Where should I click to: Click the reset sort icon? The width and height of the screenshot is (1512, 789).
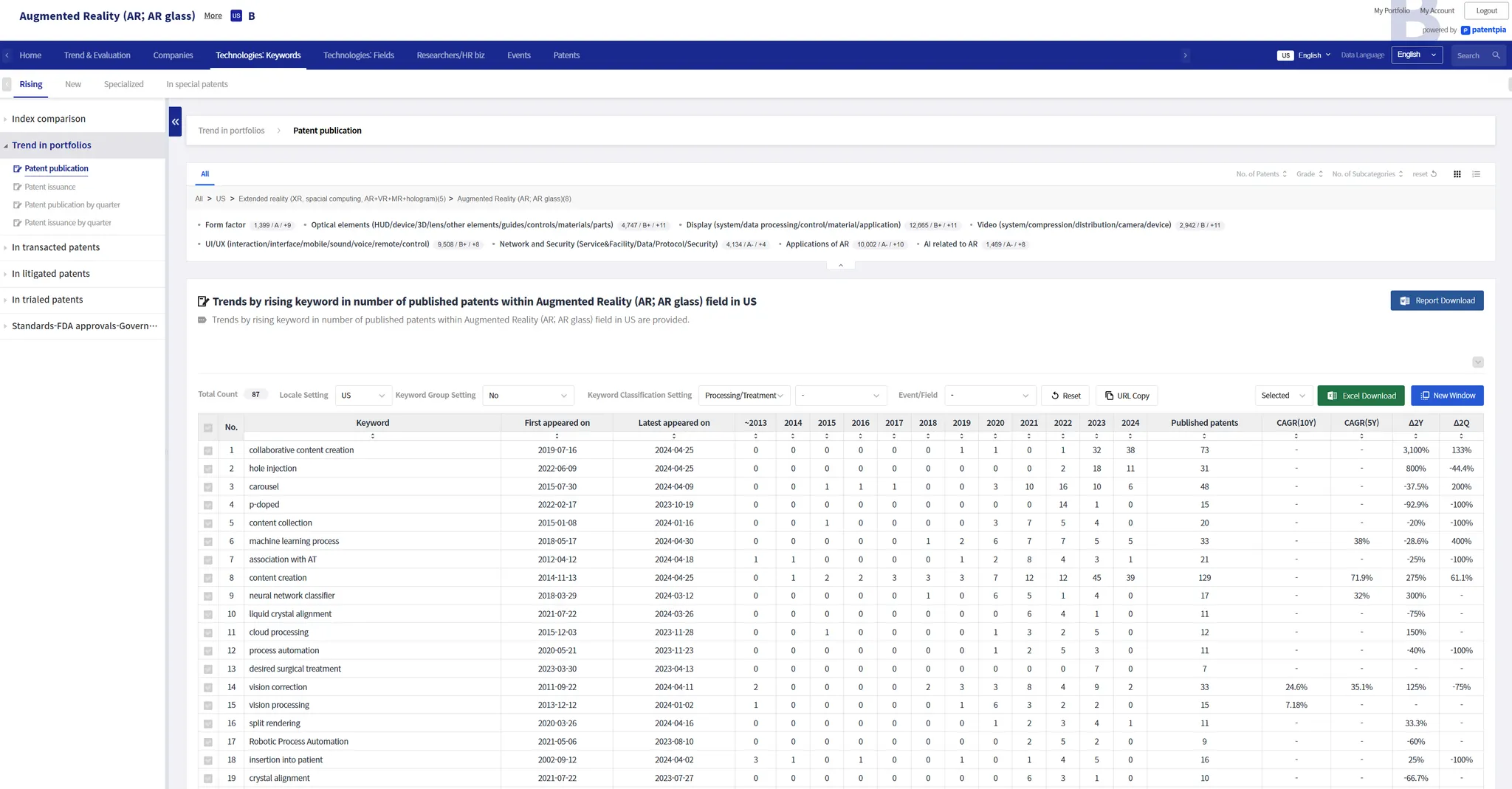click(x=1433, y=174)
